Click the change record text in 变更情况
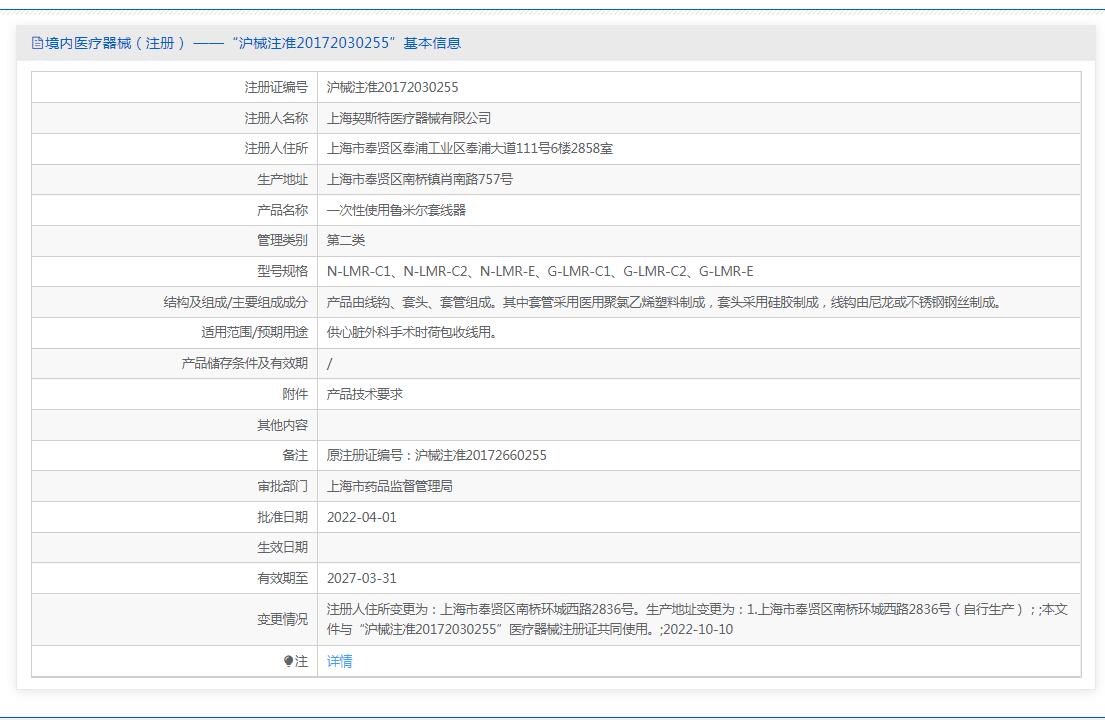Viewport: 1105px width, 720px height. click(697, 619)
